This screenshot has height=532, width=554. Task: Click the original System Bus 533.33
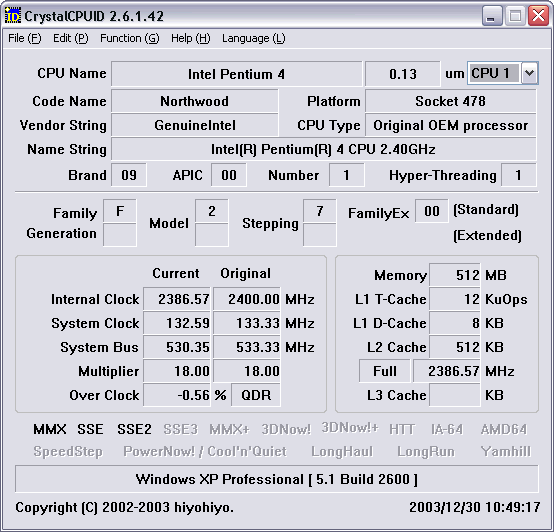pyautogui.click(x=247, y=347)
